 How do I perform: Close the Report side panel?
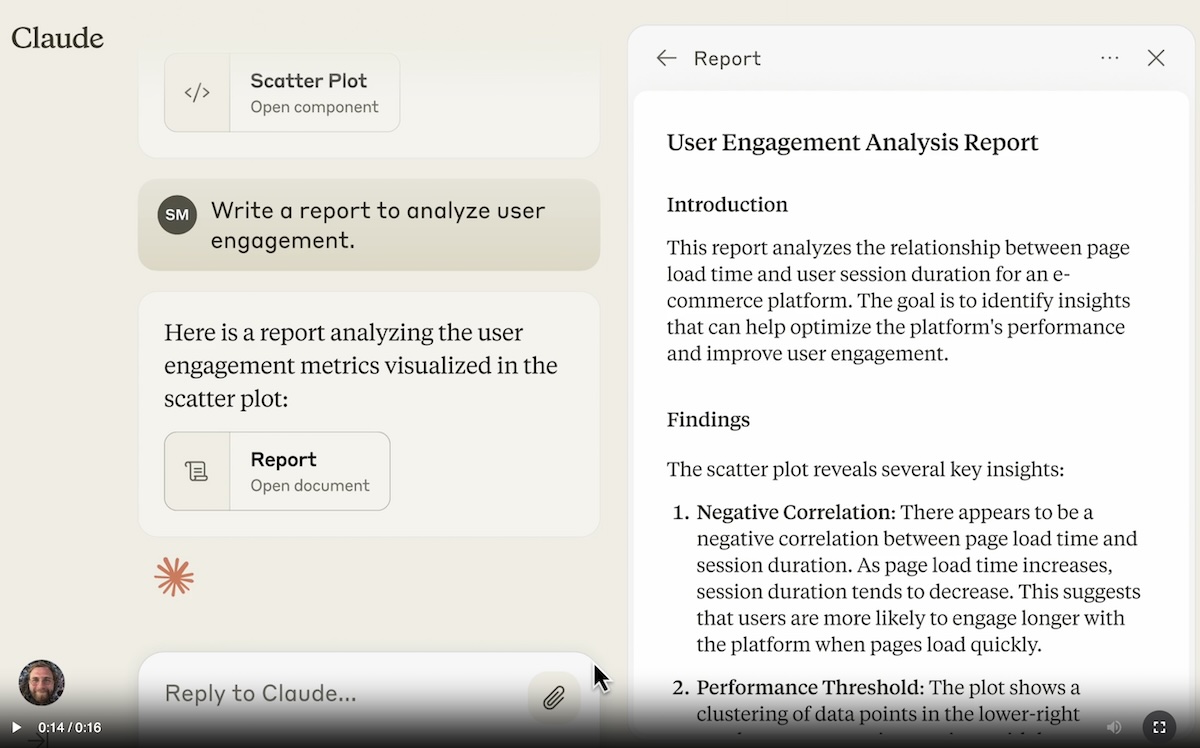click(x=1156, y=58)
